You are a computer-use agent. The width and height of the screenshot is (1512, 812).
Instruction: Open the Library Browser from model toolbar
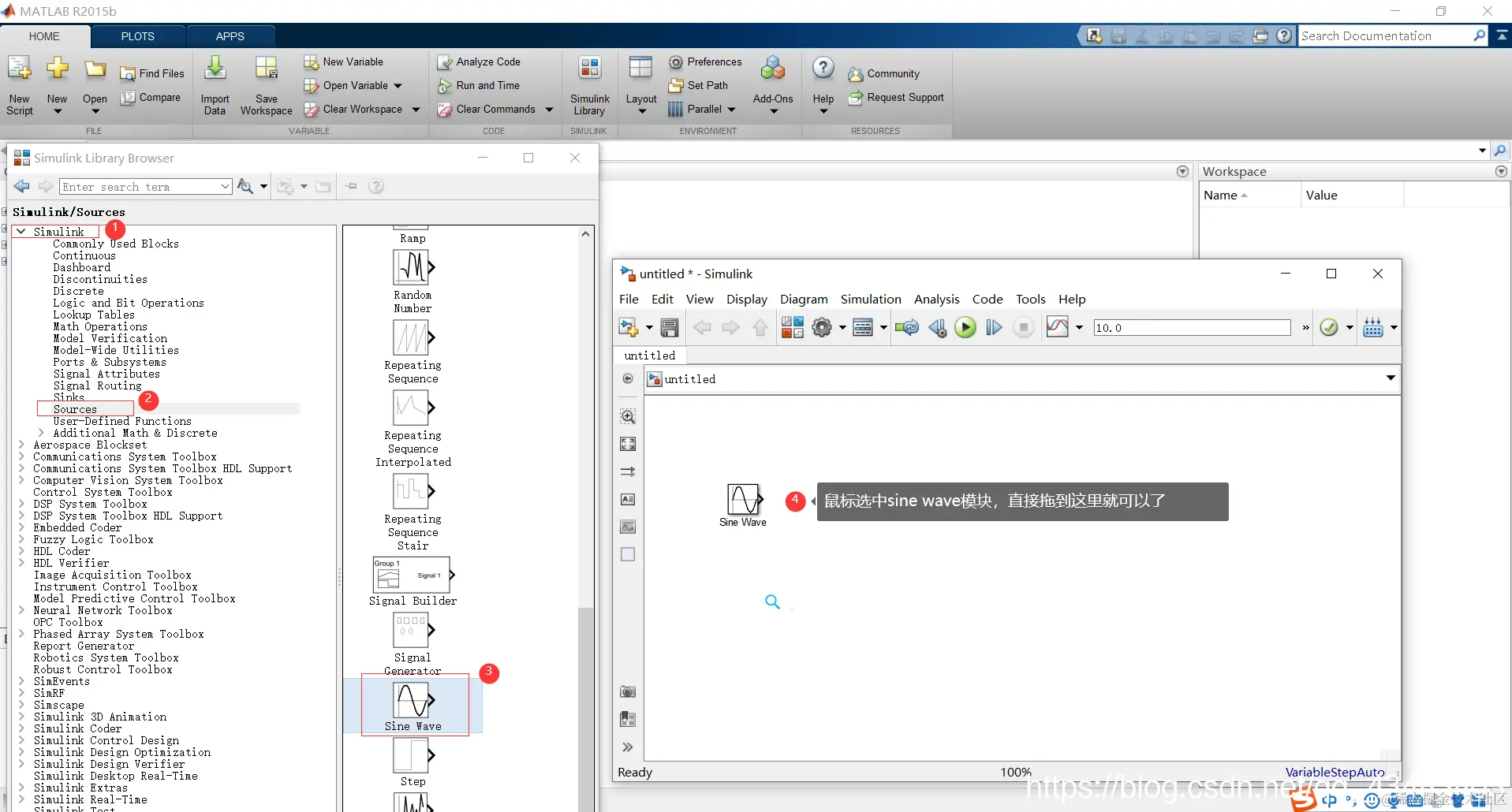(792, 327)
